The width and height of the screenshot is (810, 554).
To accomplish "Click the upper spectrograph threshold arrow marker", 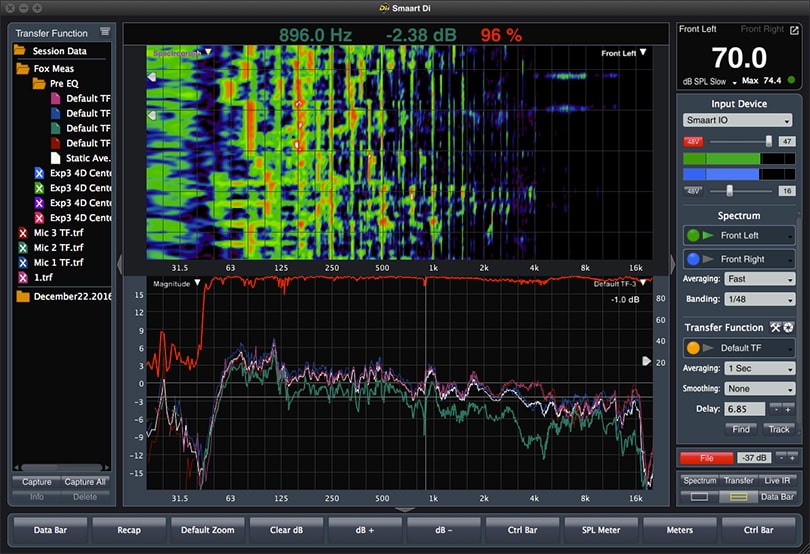I will 151,77.
